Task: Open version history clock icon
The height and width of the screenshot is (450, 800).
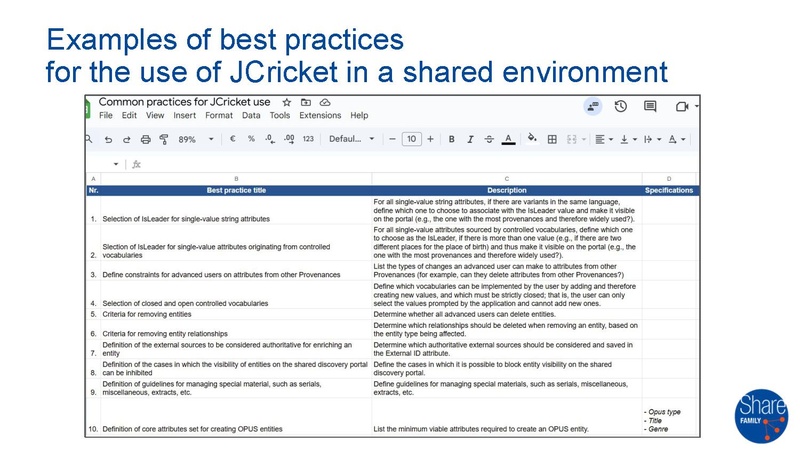Action: 620,106
